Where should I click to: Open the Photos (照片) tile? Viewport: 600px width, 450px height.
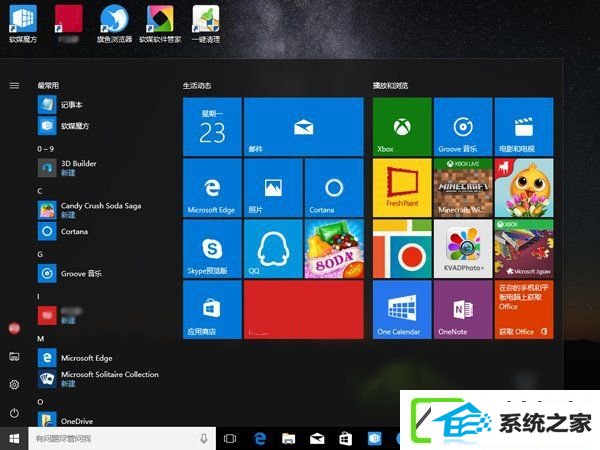pos(273,188)
